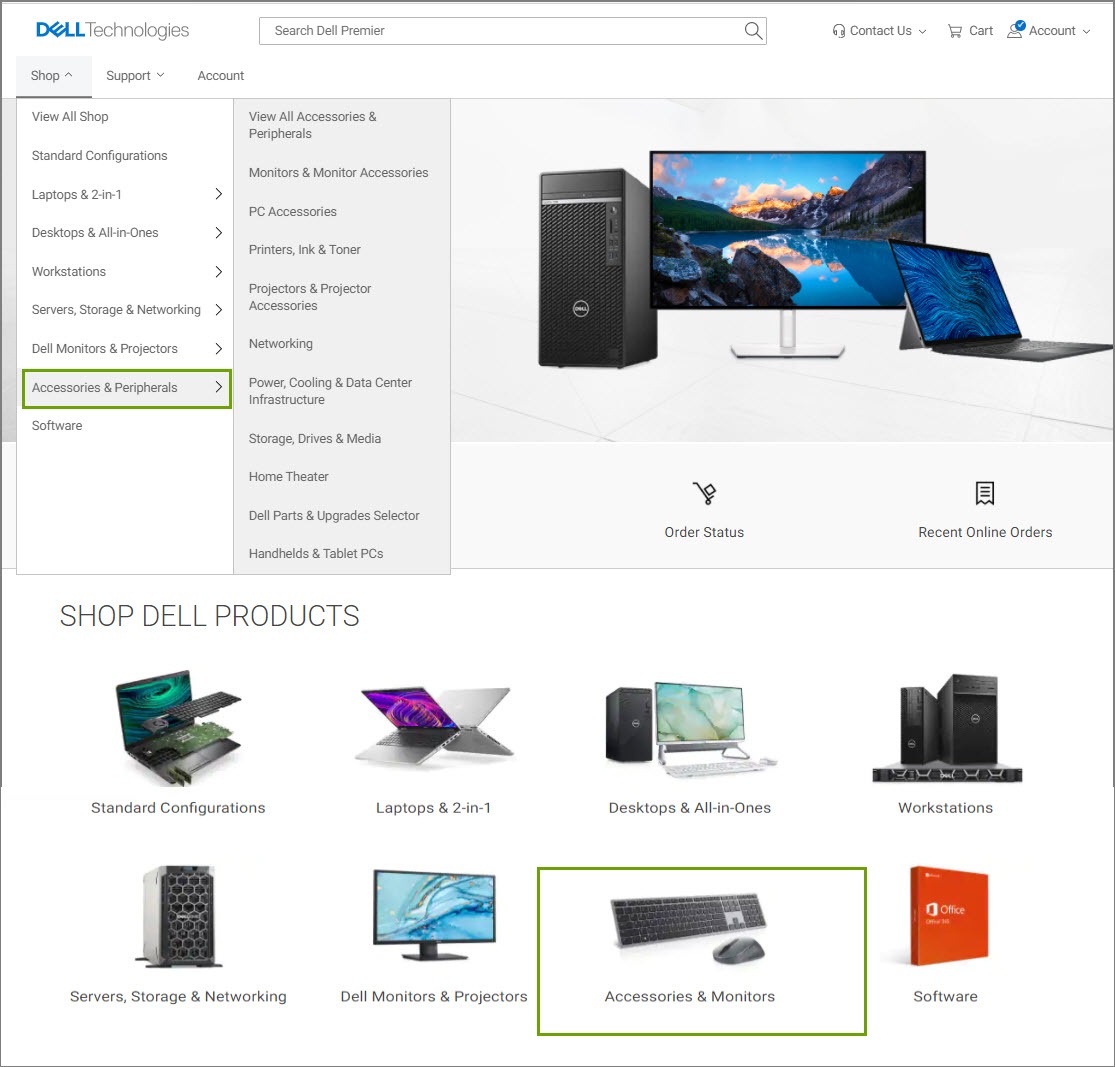Choose Handhelds & Tablet PCs
The height and width of the screenshot is (1067, 1115).
[x=316, y=553]
